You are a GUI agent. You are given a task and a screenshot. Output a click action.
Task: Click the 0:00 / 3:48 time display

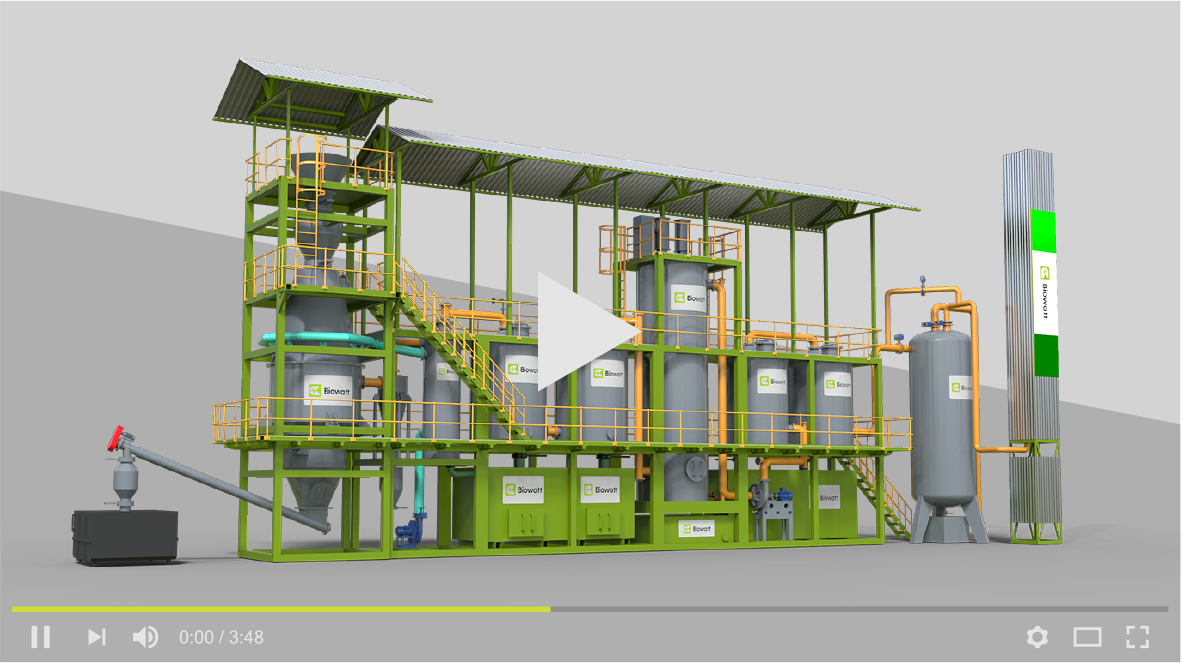pos(221,637)
